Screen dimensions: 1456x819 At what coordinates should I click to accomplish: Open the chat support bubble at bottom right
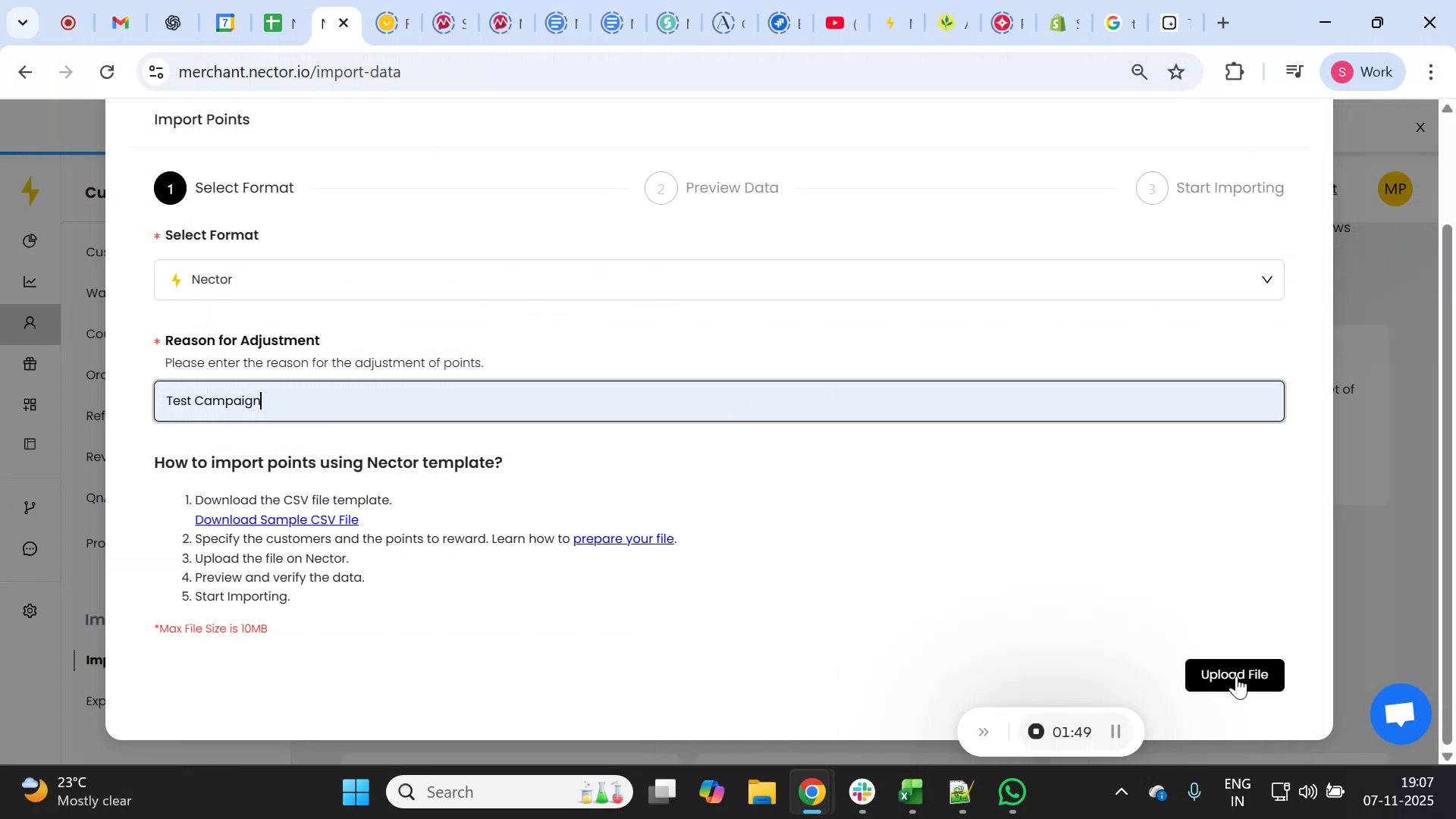point(1398,714)
